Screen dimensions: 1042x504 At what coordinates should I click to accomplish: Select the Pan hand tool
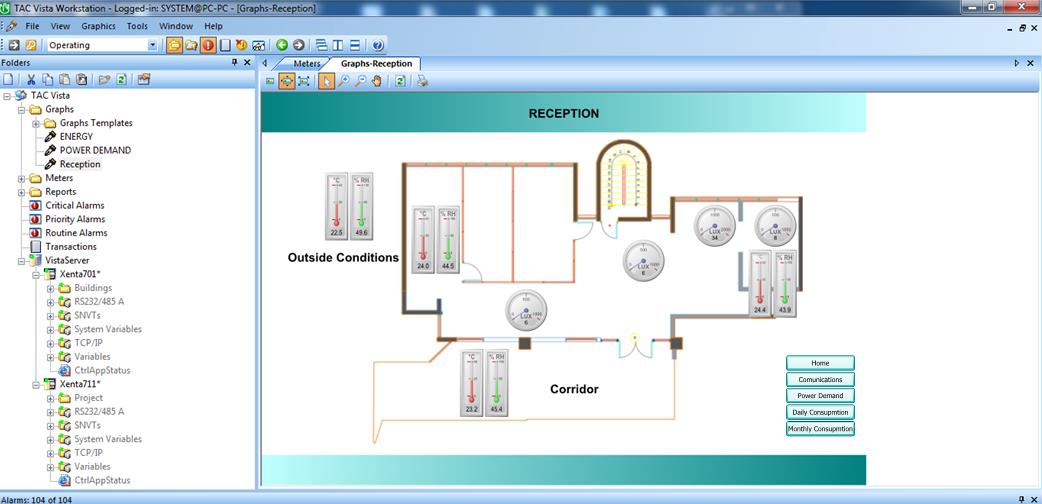point(377,81)
